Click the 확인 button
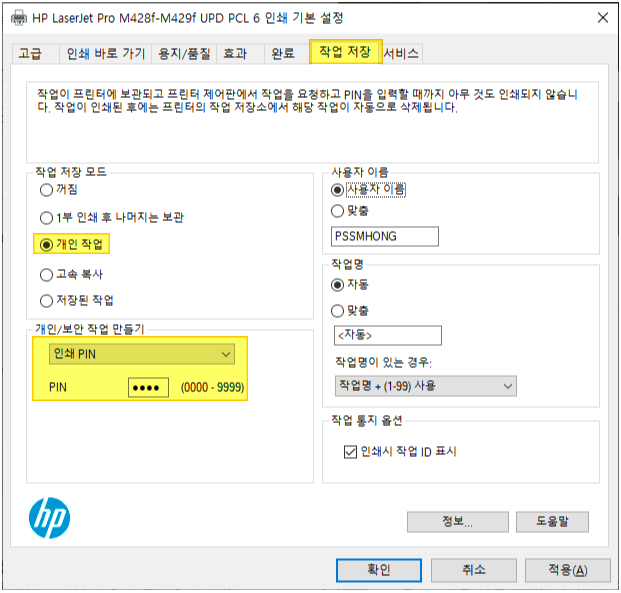 click(379, 570)
